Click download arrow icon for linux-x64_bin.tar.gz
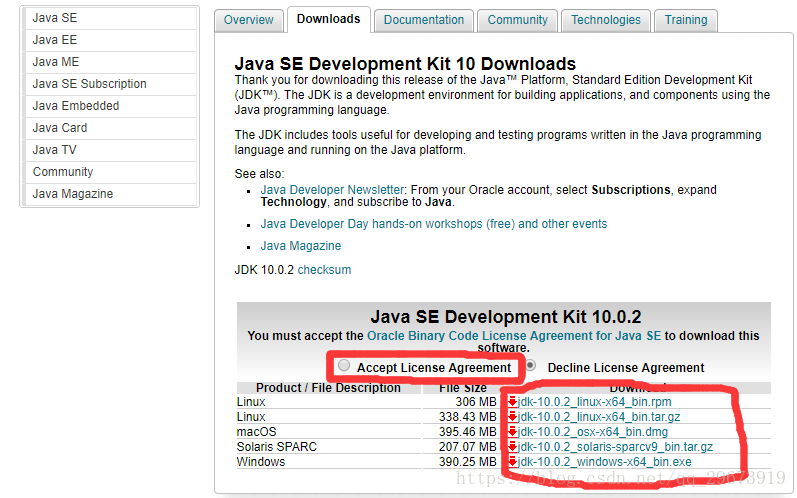The height and width of the screenshot is (498, 797). click(x=512, y=417)
